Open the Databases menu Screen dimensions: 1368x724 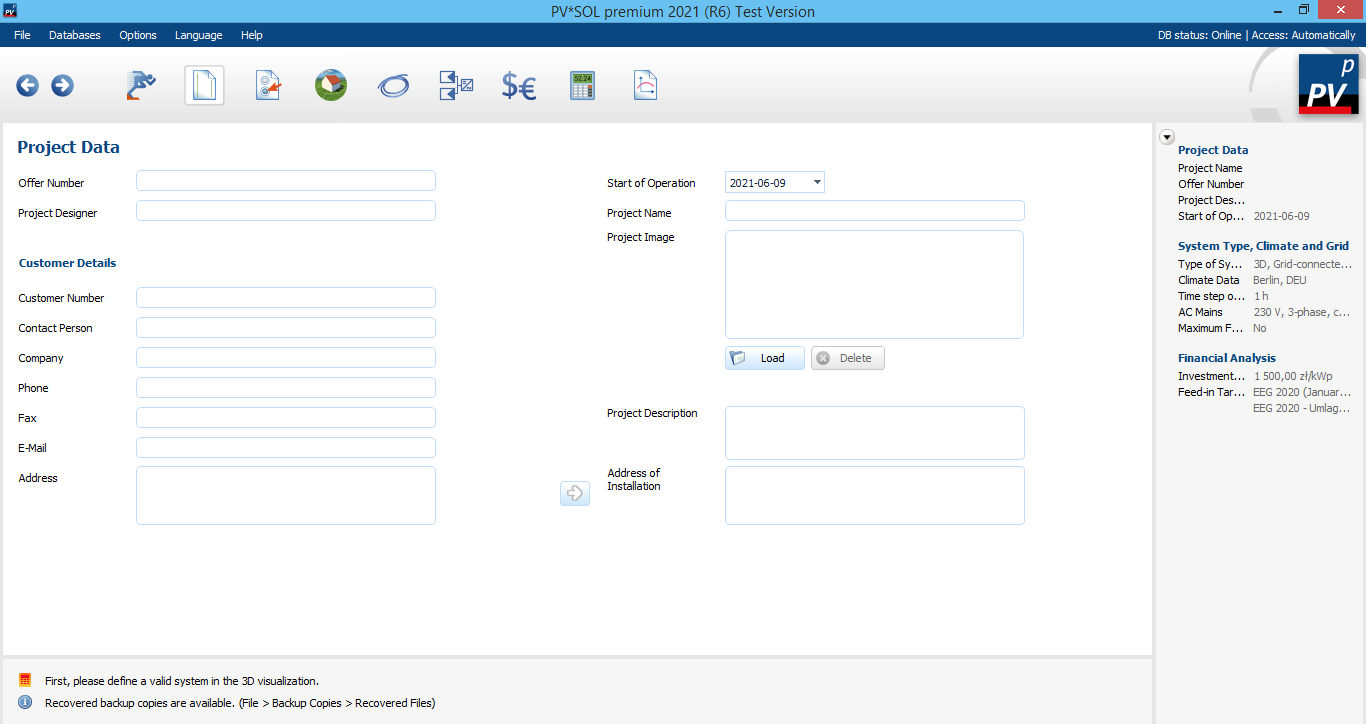(x=75, y=35)
